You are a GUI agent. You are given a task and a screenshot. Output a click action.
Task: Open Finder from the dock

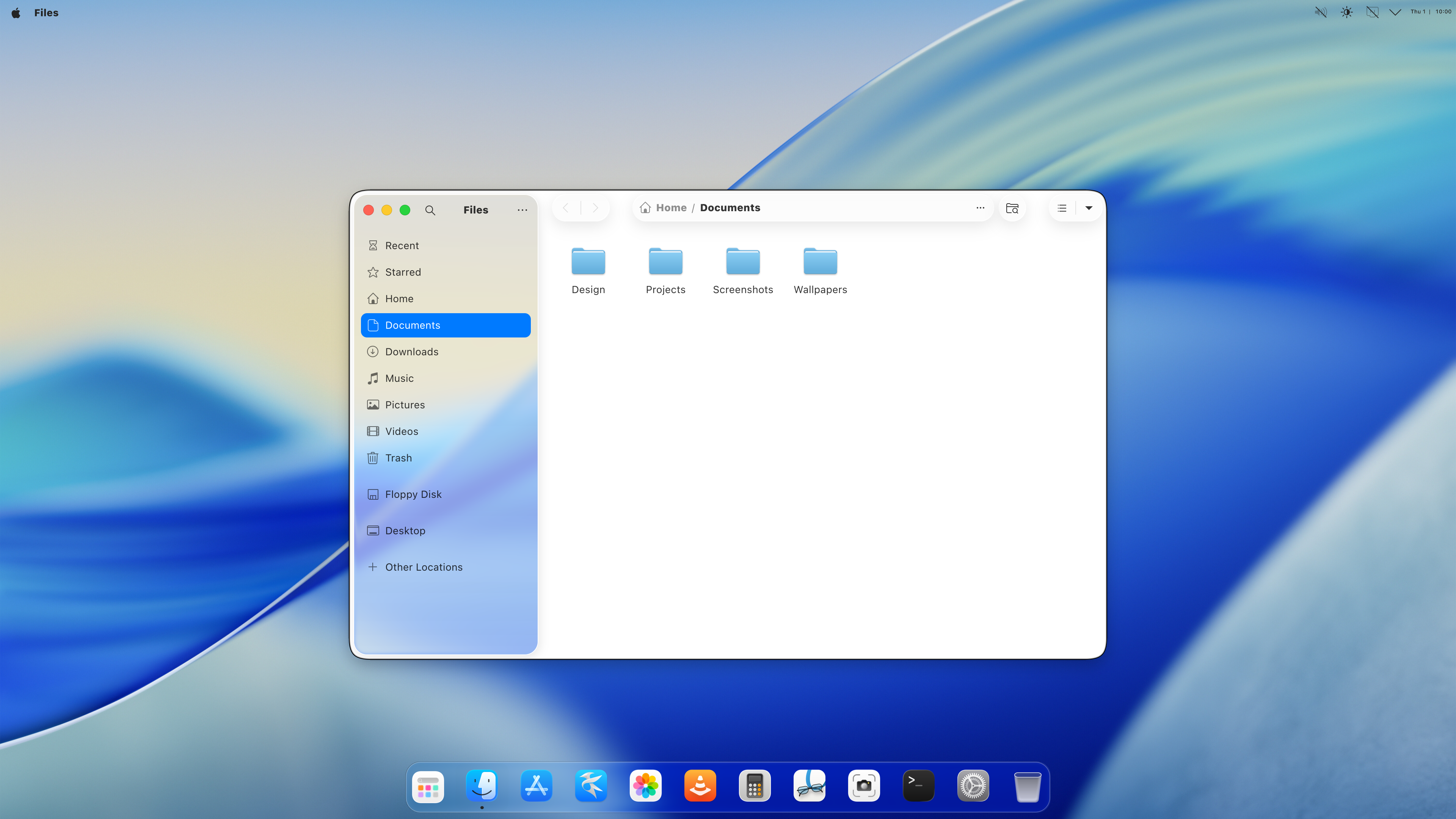482,786
